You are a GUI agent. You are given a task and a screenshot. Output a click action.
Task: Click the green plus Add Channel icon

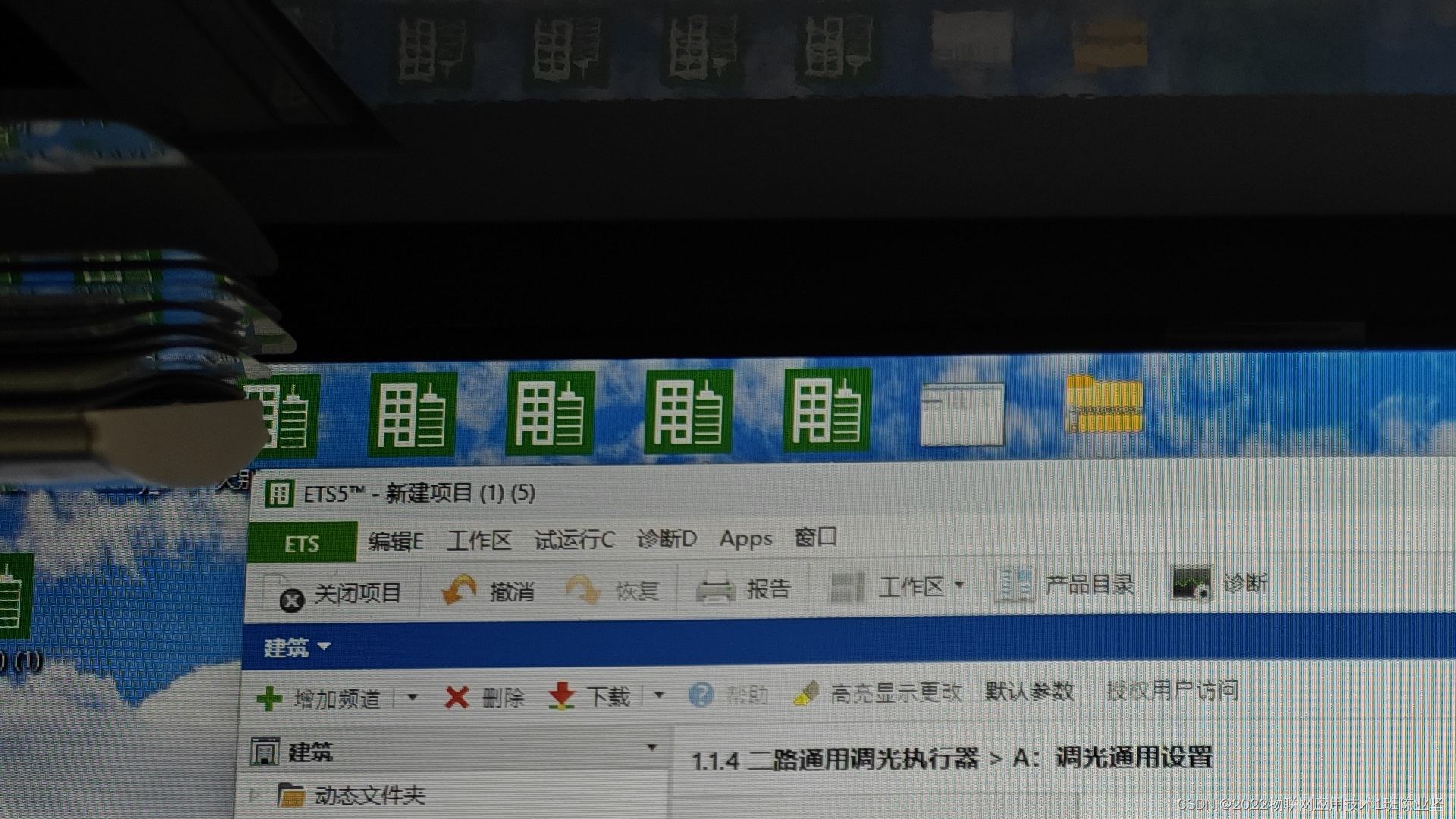coord(269,698)
